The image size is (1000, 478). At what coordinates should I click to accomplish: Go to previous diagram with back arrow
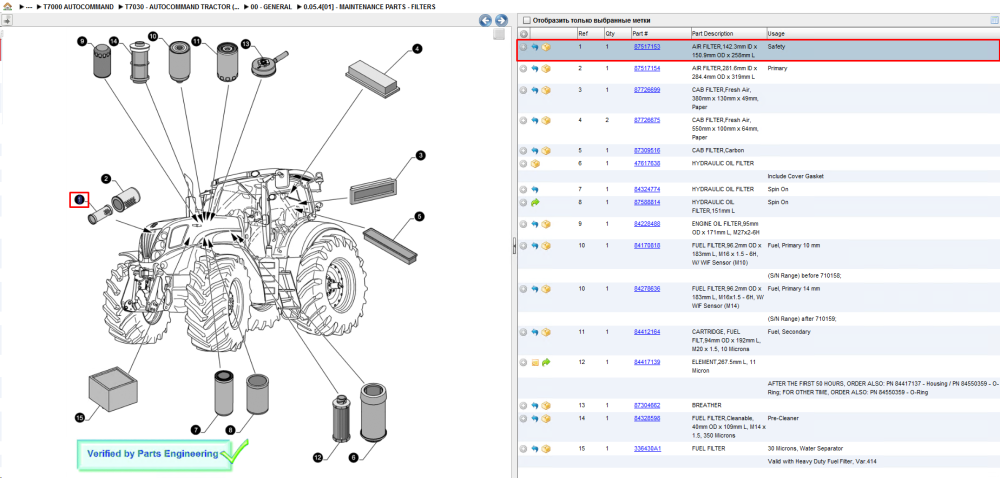coord(485,20)
